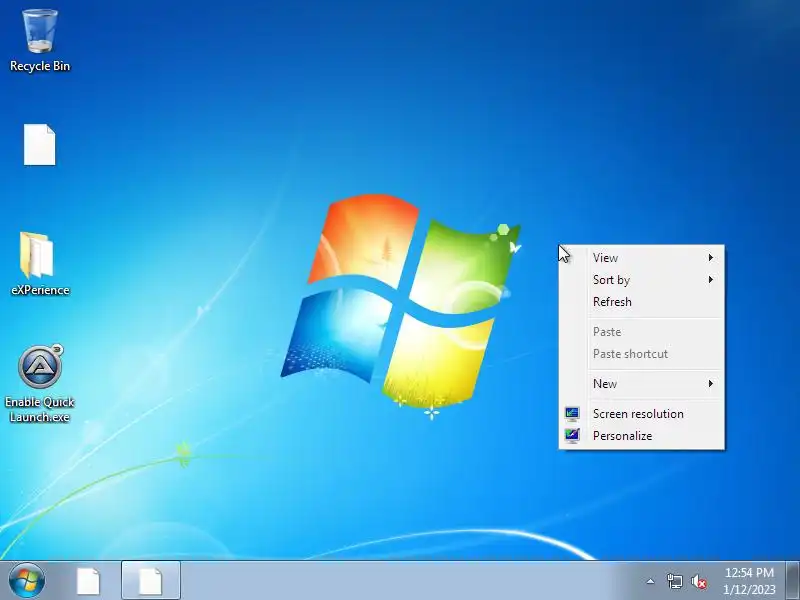Open the clock showing 12:54 PM
This screenshot has height=600, width=800.
point(749,581)
